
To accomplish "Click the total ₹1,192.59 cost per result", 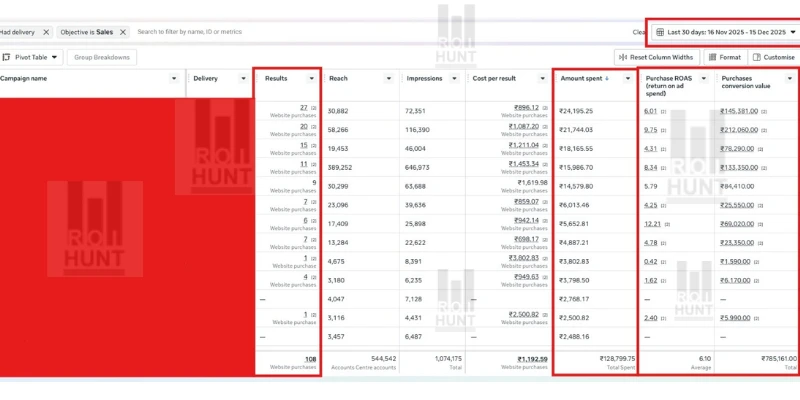I will coord(532,359).
